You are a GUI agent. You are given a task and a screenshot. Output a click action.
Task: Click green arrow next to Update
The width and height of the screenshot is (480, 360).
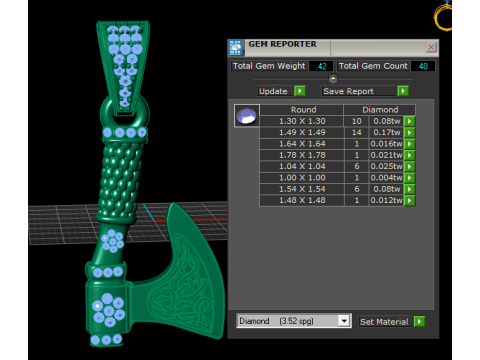(300, 91)
